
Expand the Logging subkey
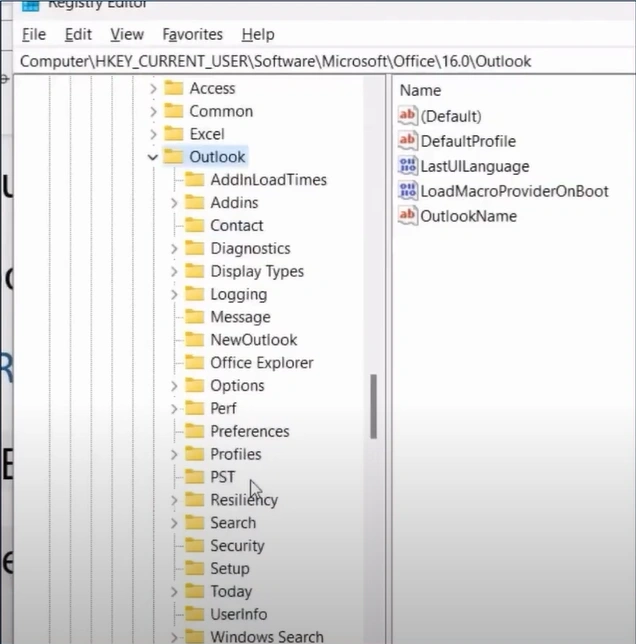(174, 294)
